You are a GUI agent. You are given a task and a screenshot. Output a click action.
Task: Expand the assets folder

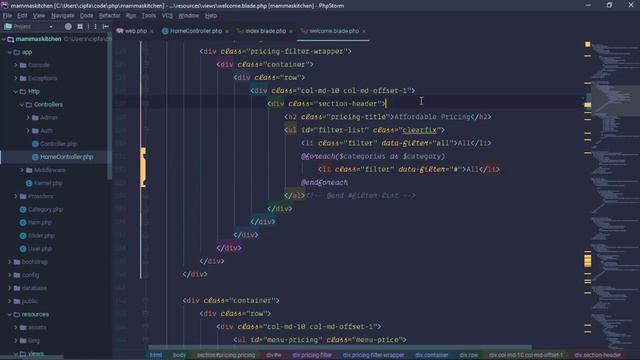(x=16, y=327)
